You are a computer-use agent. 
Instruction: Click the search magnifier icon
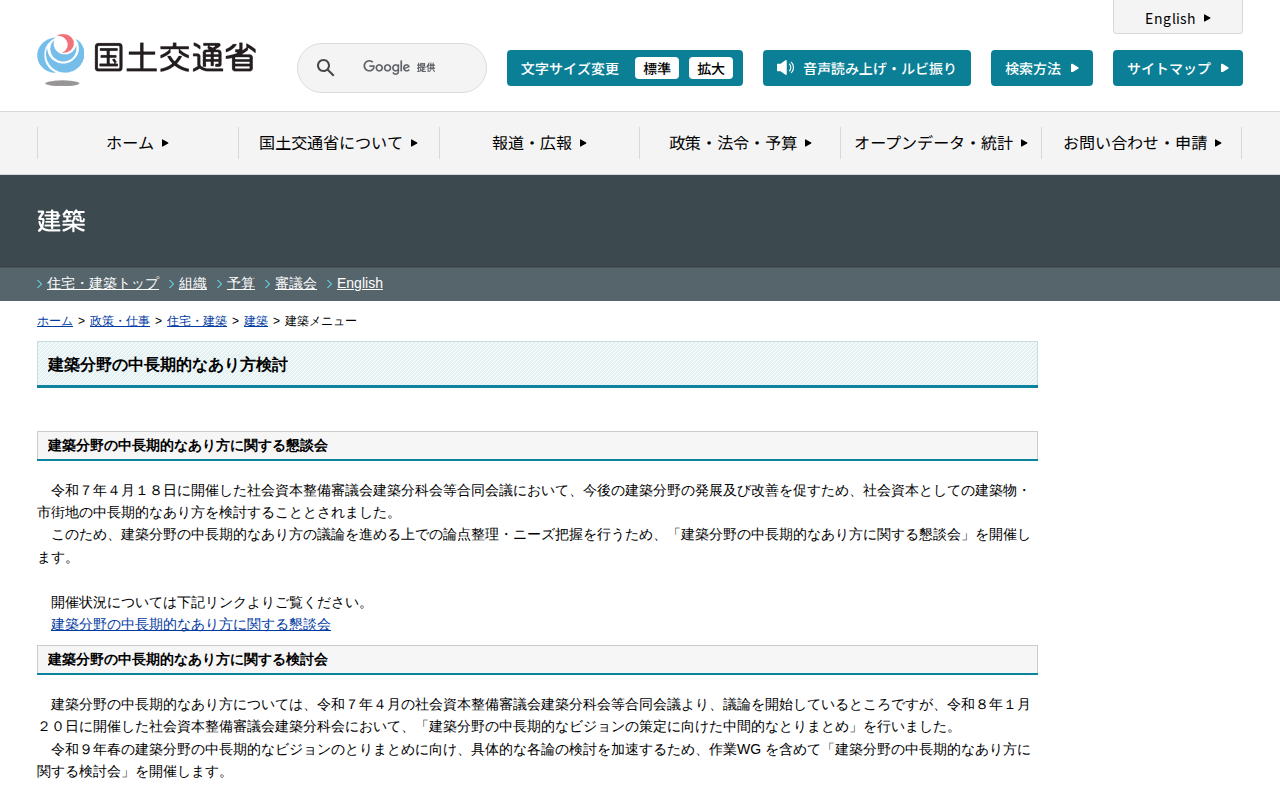click(x=325, y=68)
